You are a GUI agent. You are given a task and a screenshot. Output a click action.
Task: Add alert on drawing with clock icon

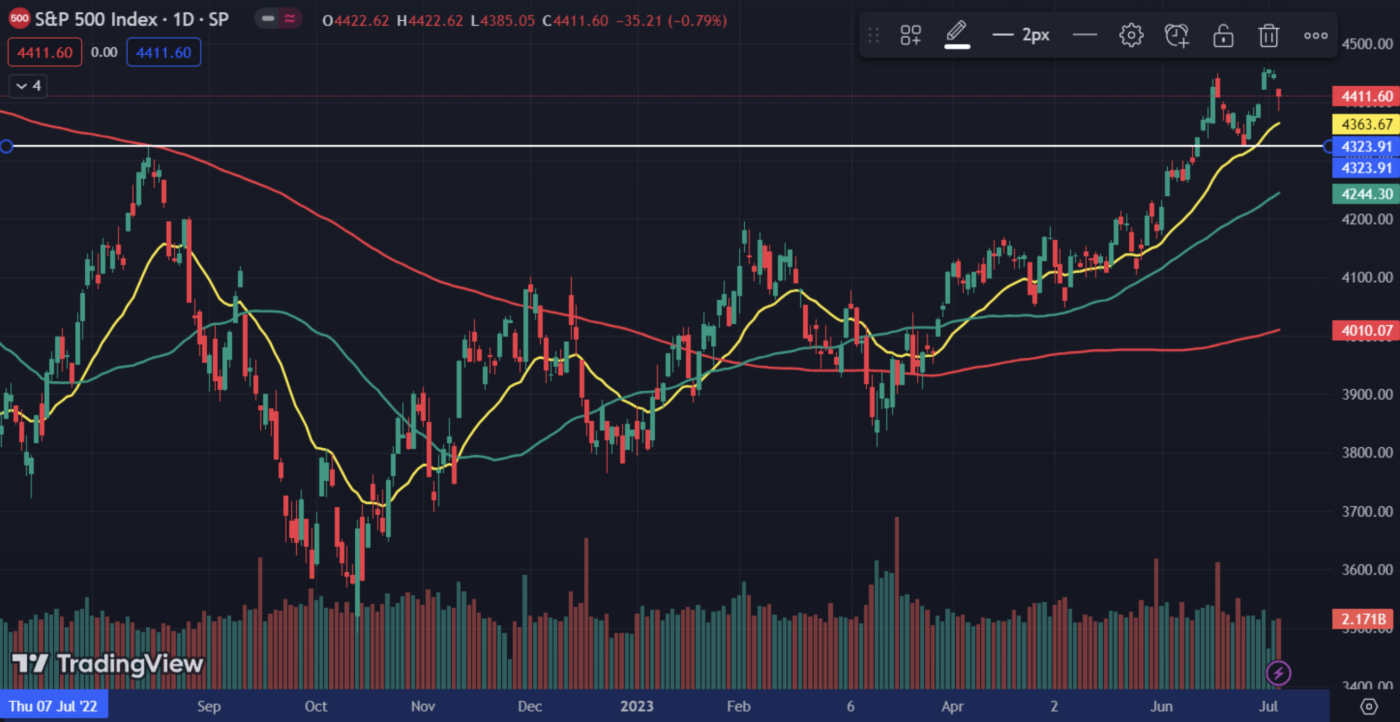click(x=1177, y=36)
